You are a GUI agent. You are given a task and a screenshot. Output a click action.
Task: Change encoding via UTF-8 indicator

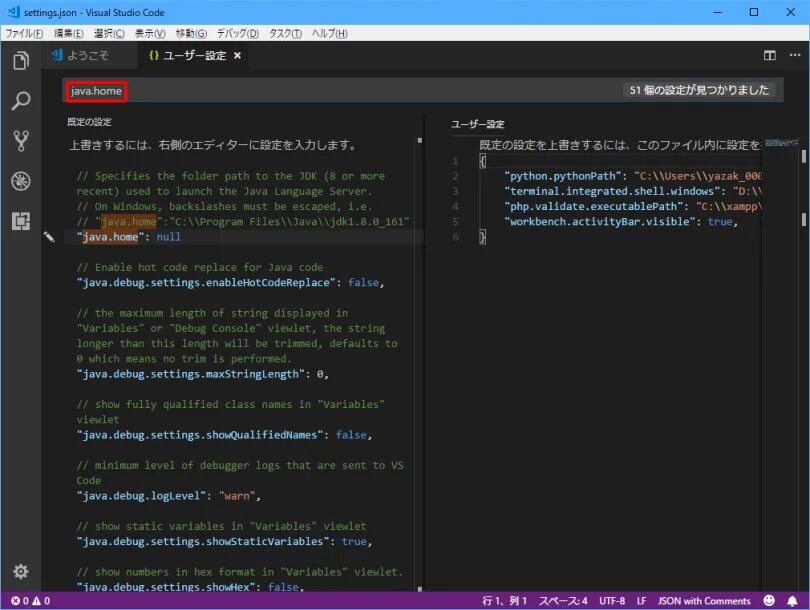tap(612, 601)
